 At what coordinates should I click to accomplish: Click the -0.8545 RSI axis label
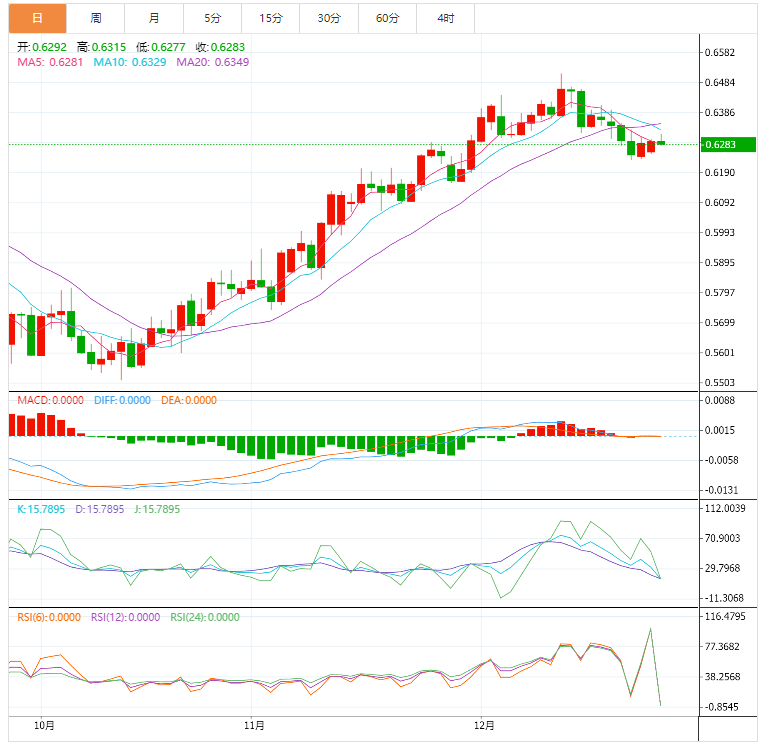click(x=721, y=707)
